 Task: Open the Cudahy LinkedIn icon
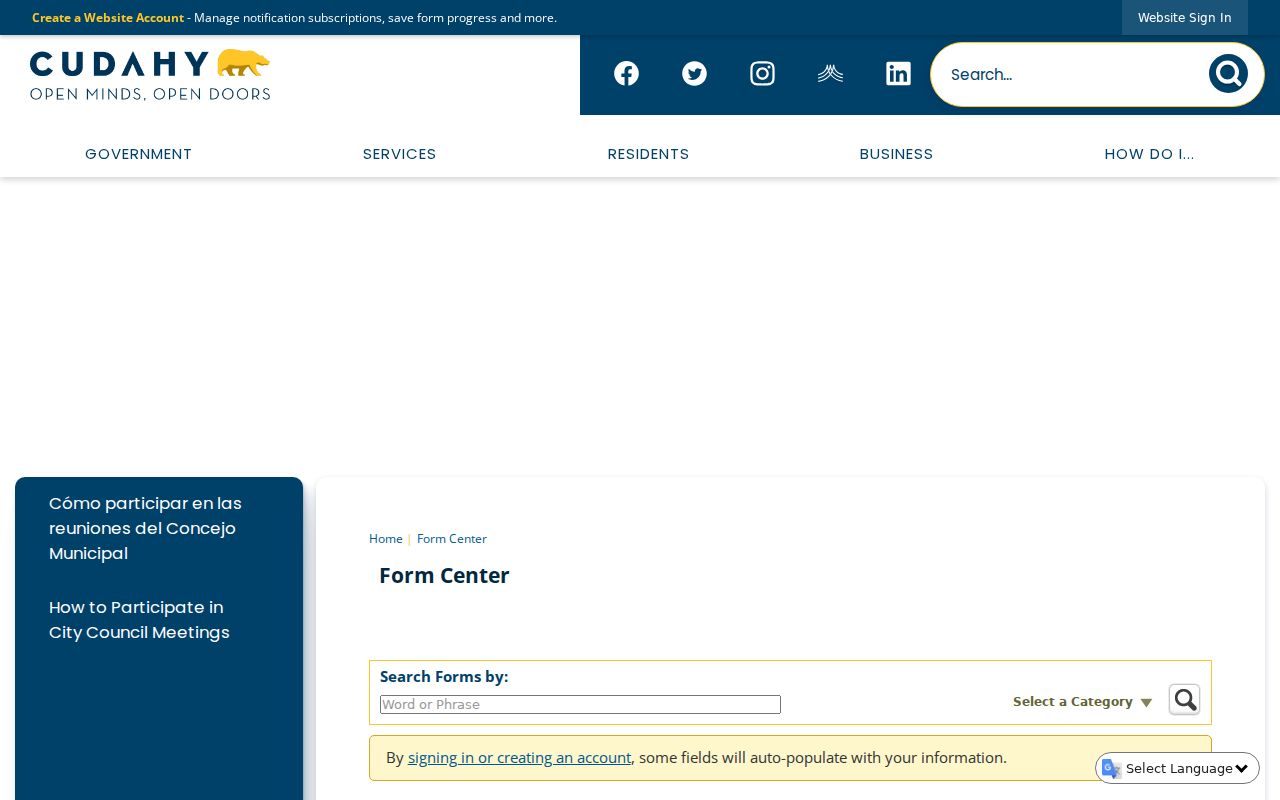click(x=898, y=74)
